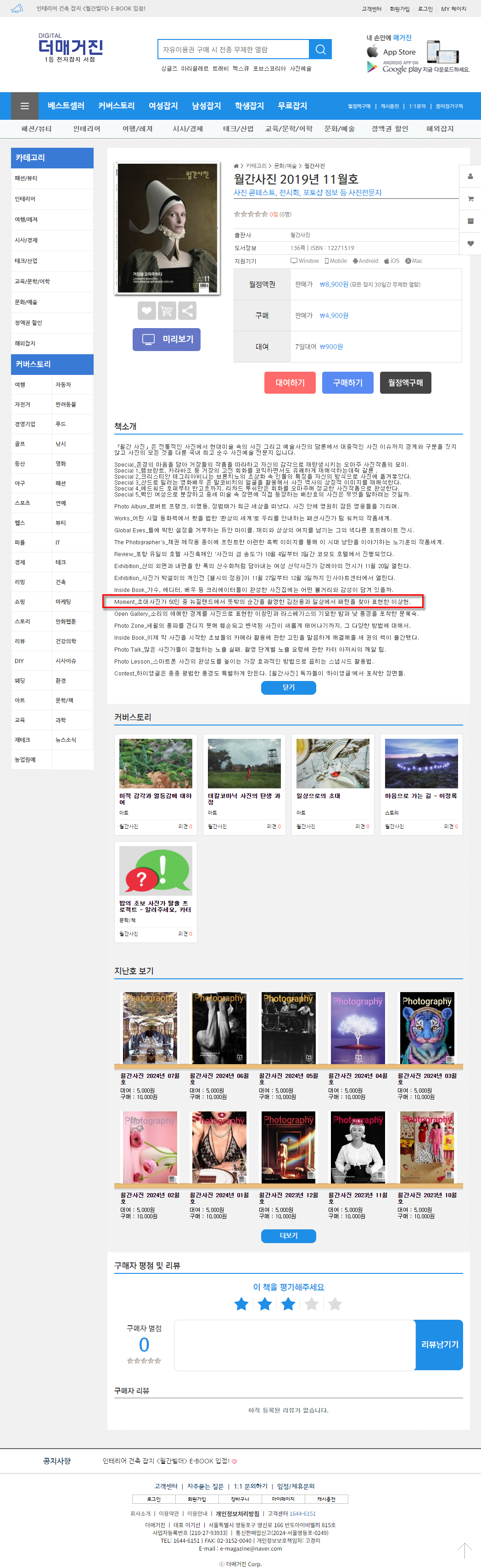Click the 더매거진 site logo
Viewport: 481px width, 1568px height.
tap(70, 47)
